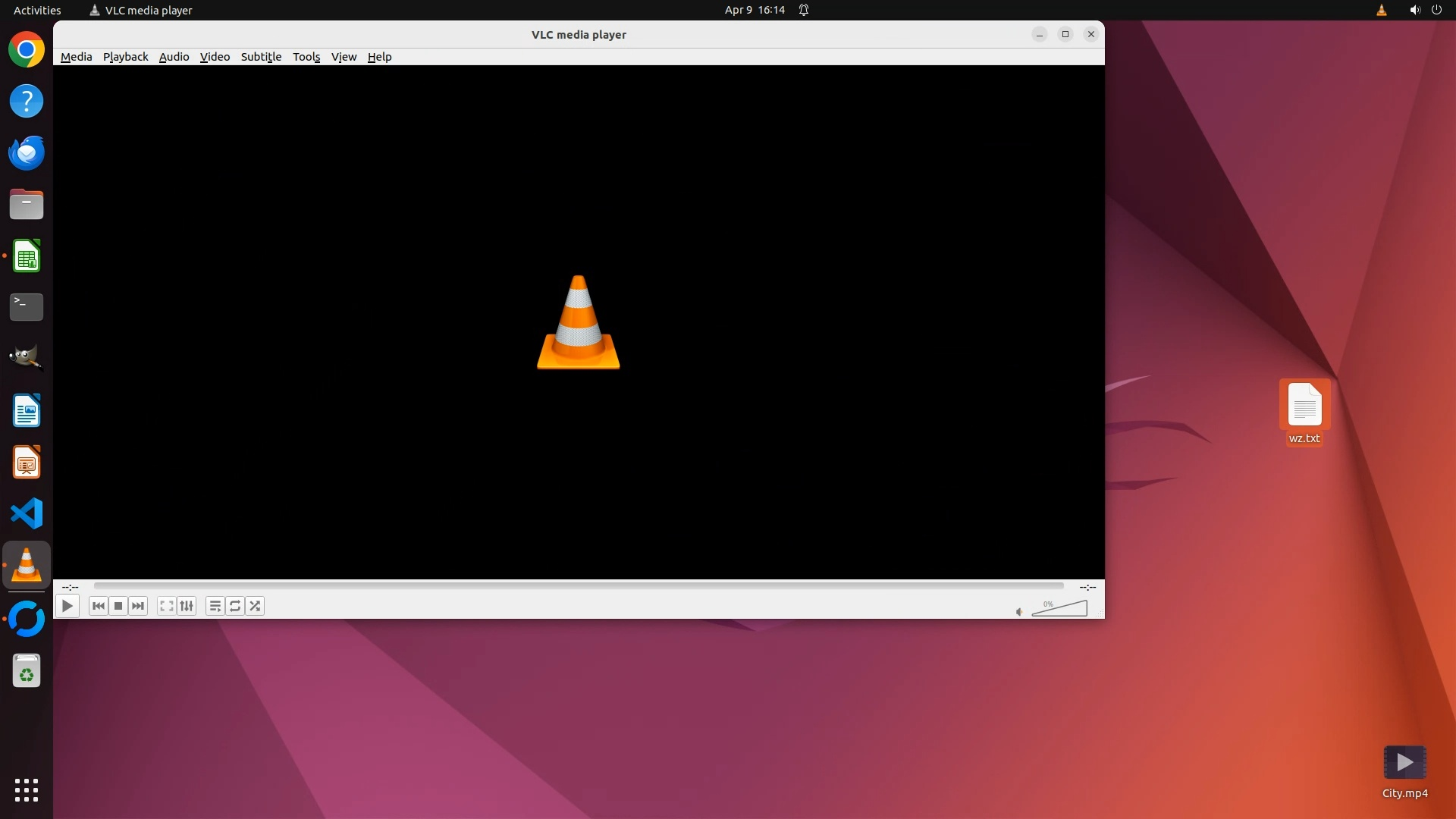Set volume on the volume slider

1060,609
